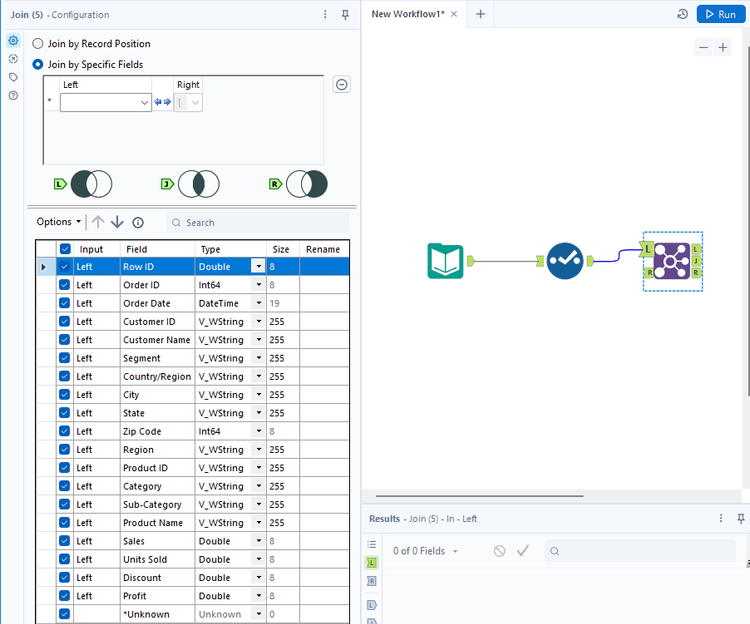Image resolution: width=750 pixels, height=624 pixels.
Task: Uncheck the Order Date field checkbox
Action: (65, 303)
